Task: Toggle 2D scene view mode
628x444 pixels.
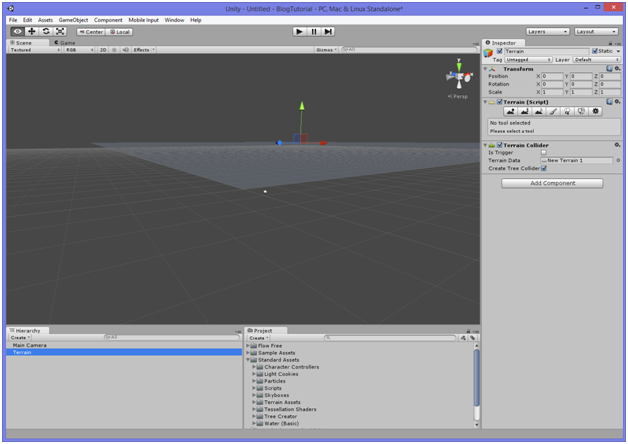Action: [x=103, y=50]
